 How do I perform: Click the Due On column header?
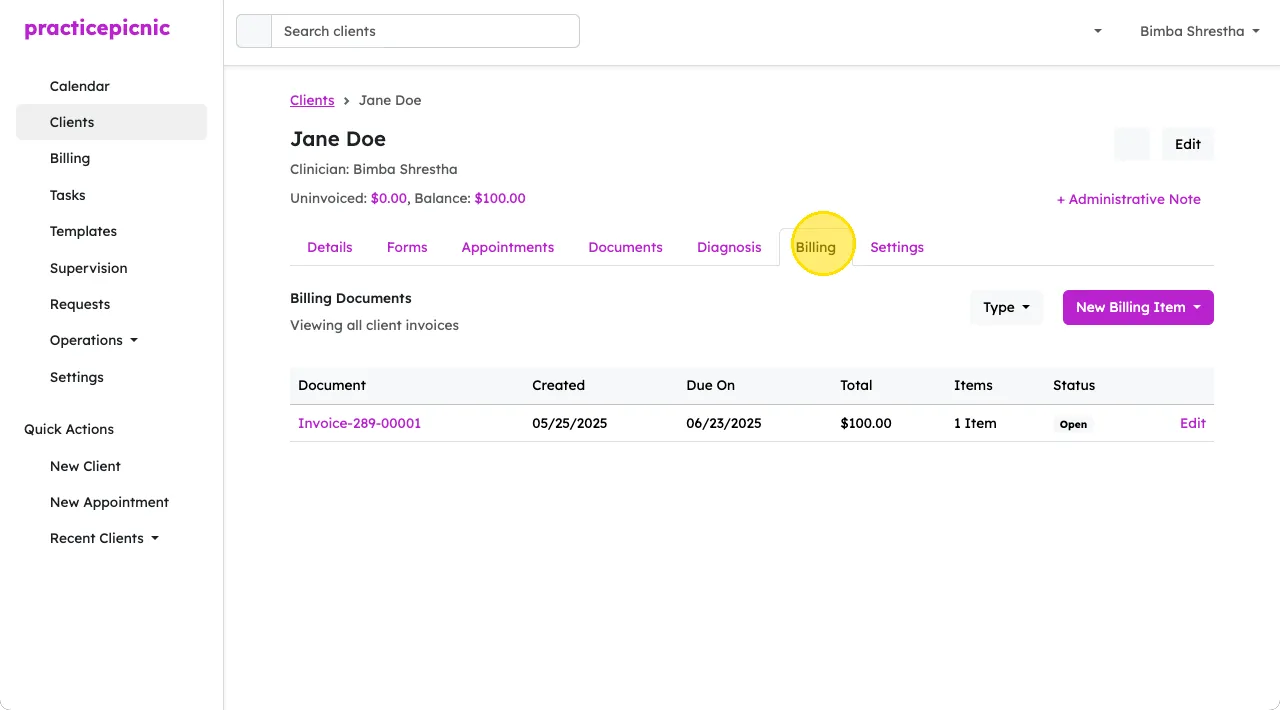pyautogui.click(x=711, y=385)
